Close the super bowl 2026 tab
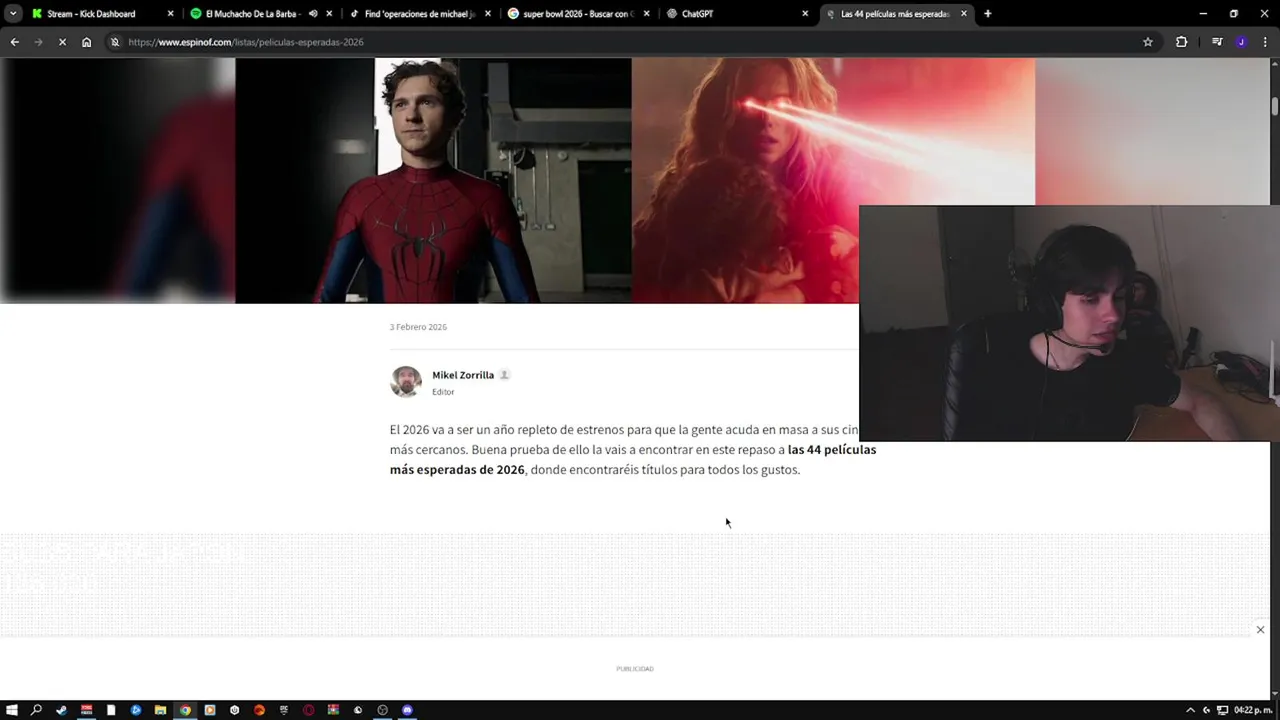1280x720 pixels. (x=646, y=14)
